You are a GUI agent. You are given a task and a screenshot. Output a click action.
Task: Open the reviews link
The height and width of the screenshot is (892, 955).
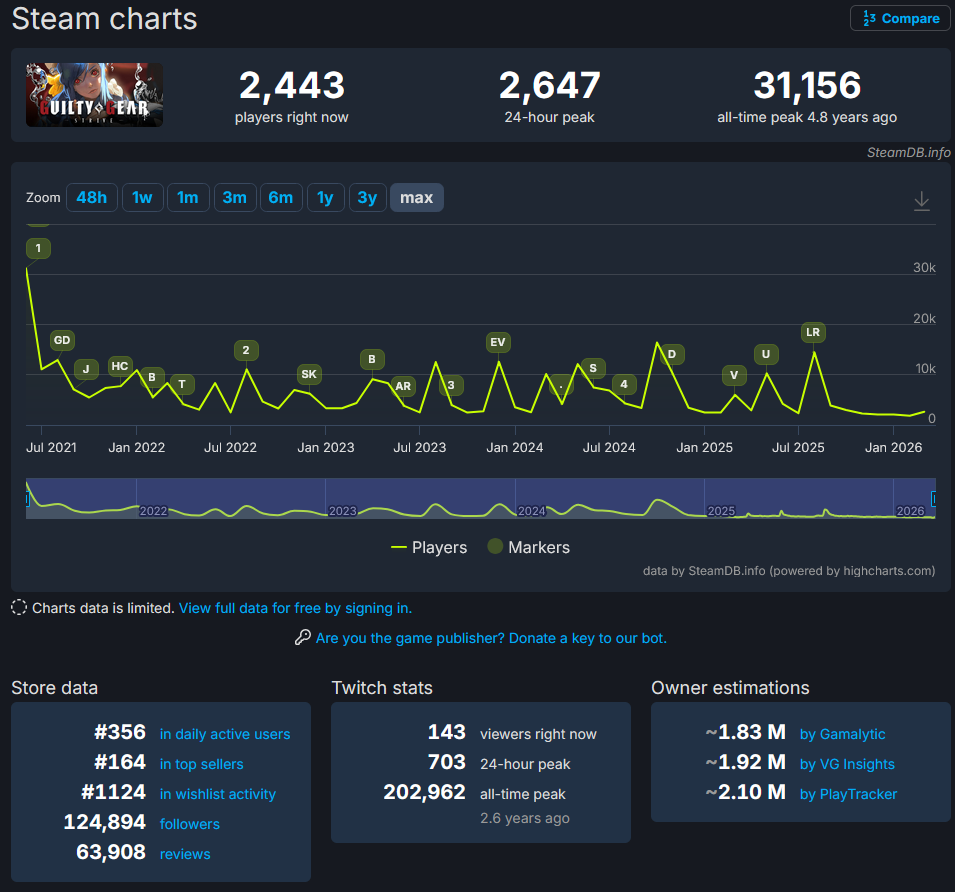coord(185,854)
